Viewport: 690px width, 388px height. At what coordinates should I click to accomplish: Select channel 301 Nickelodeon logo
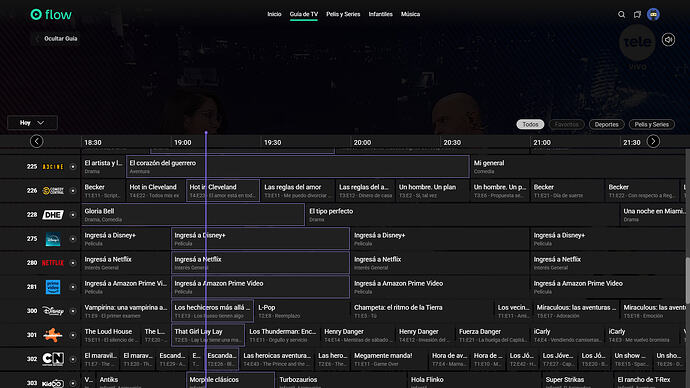pyautogui.click(x=53, y=335)
